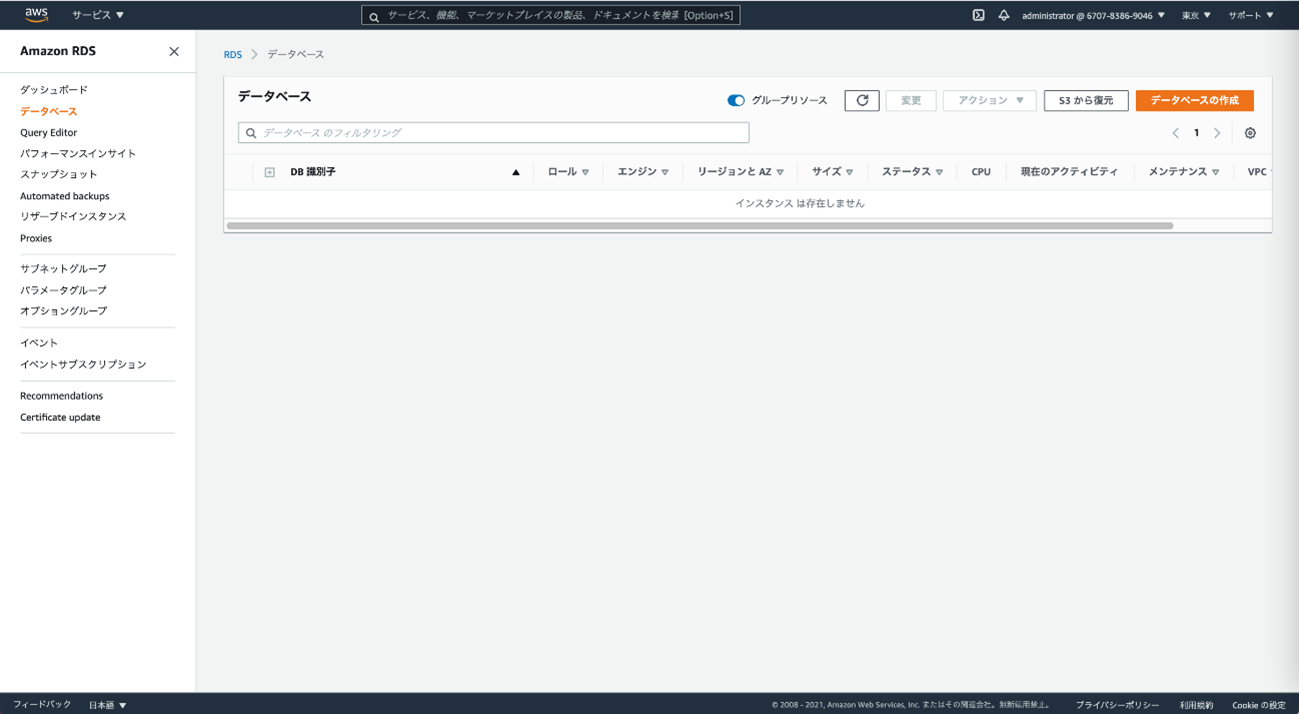Open the アクション dropdown
1299x714 pixels.
[989, 100]
